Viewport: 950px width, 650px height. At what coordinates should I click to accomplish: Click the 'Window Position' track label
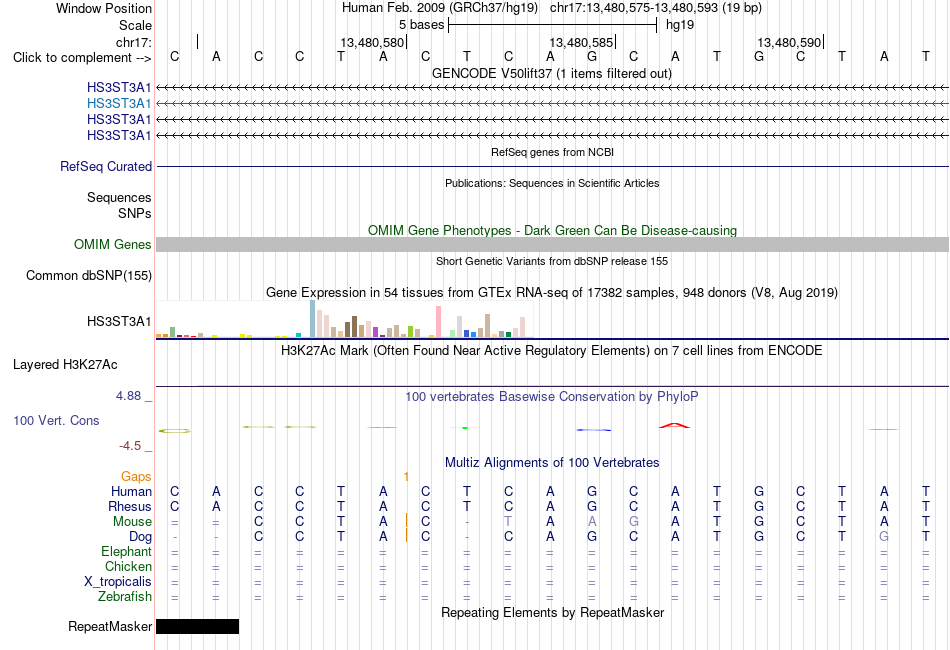[104, 8]
